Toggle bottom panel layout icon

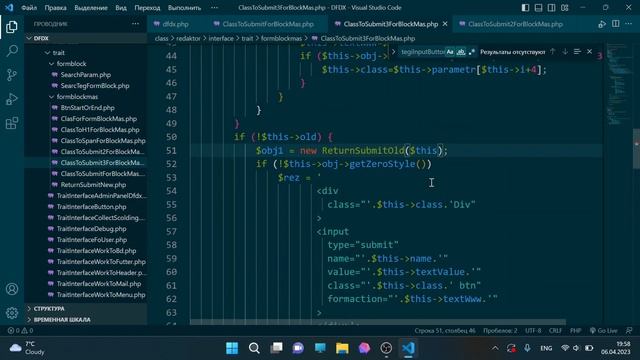pyautogui.click(x=538, y=8)
